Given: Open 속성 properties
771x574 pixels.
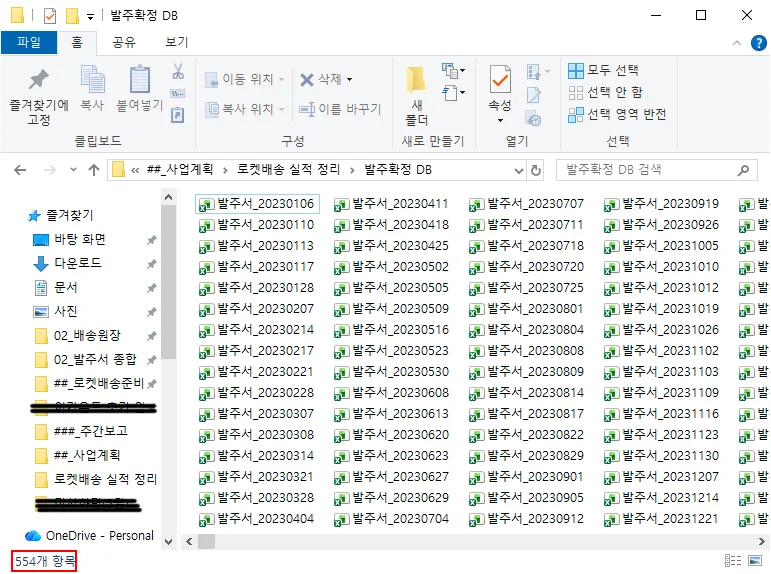Looking at the screenshot, I should pyautogui.click(x=500, y=88).
